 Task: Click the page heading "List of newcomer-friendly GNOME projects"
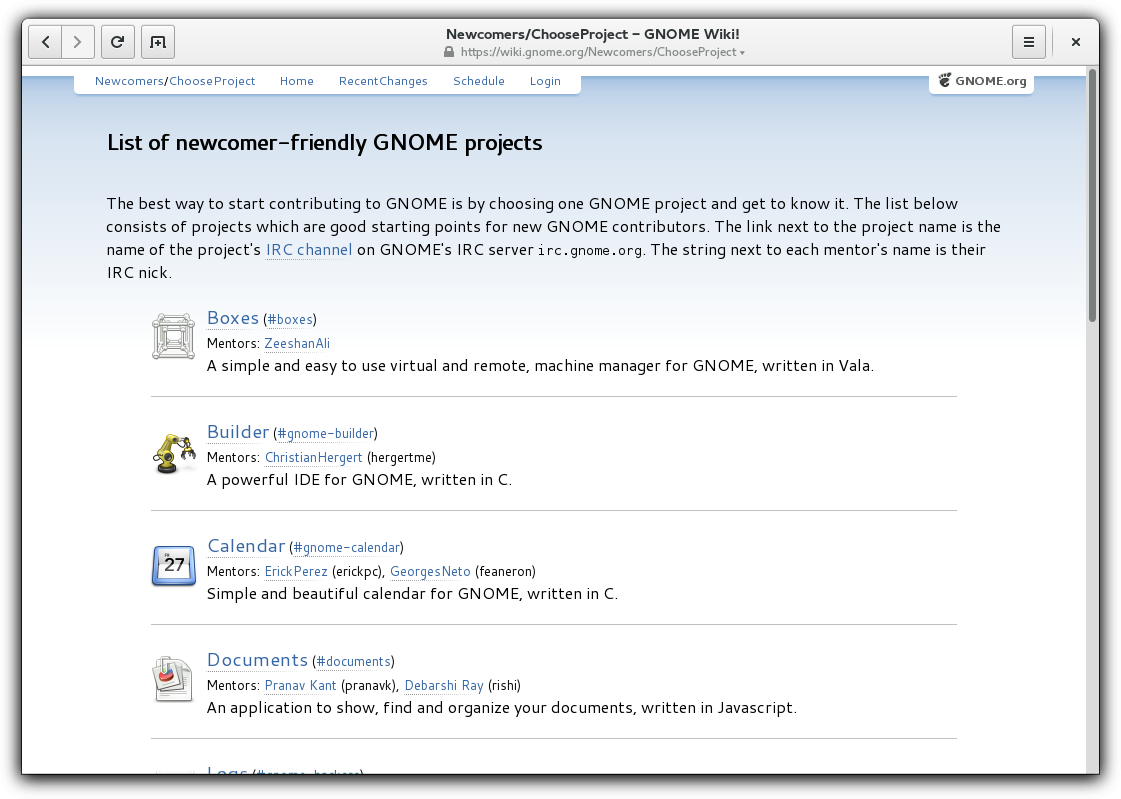pos(325,143)
